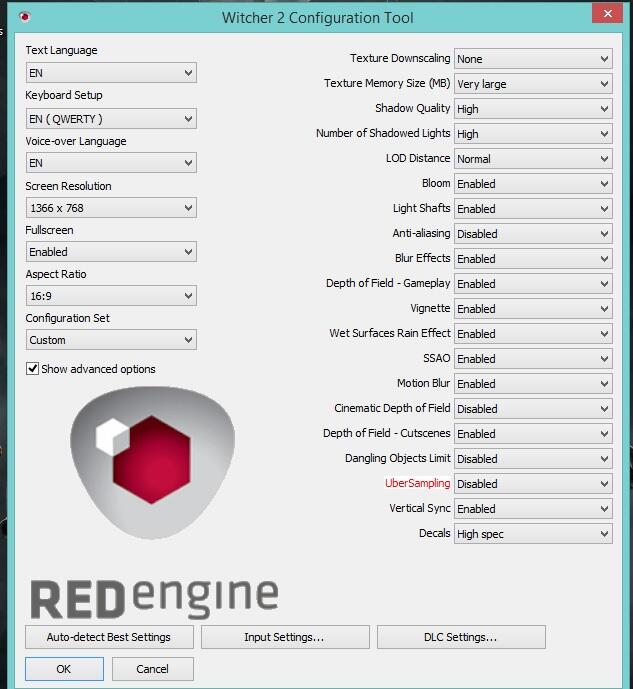This screenshot has height=689, width=633.
Task: Click the Aspect Ratio label
Action: point(56,274)
